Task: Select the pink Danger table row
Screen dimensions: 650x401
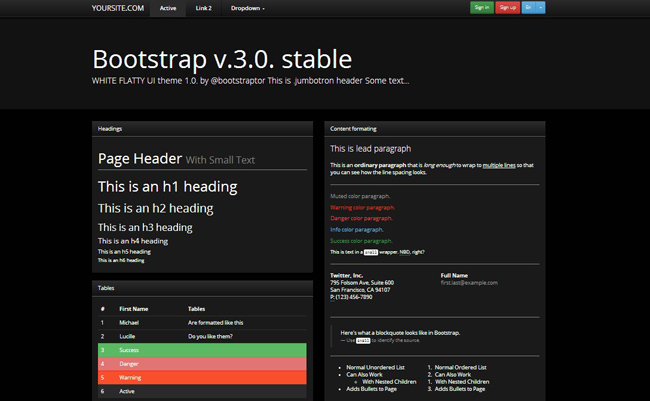Action: [202, 364]
